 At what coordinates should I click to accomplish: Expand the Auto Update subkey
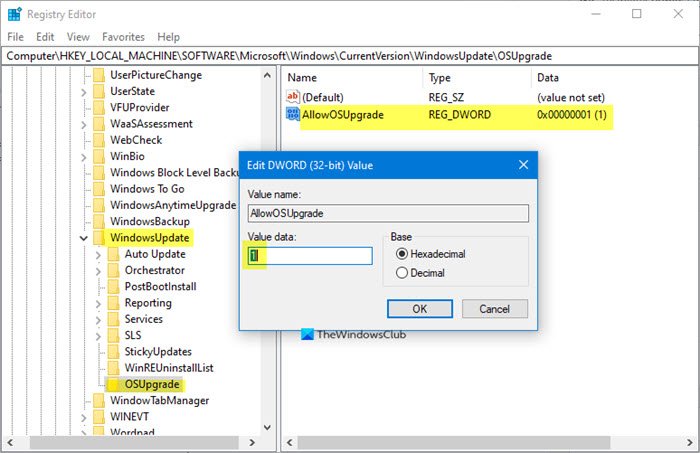[98, 255]
